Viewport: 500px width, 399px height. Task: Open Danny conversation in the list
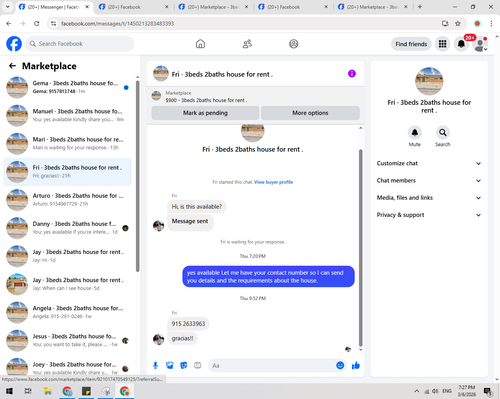tap(68, 228)
